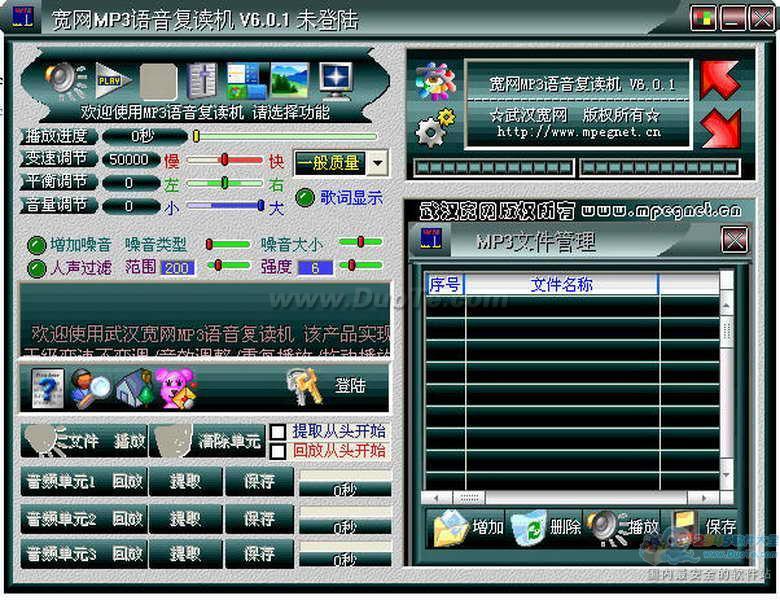Adjust the 范围 range slider
This screenshot has height=600, width=780.
[228, 265]
